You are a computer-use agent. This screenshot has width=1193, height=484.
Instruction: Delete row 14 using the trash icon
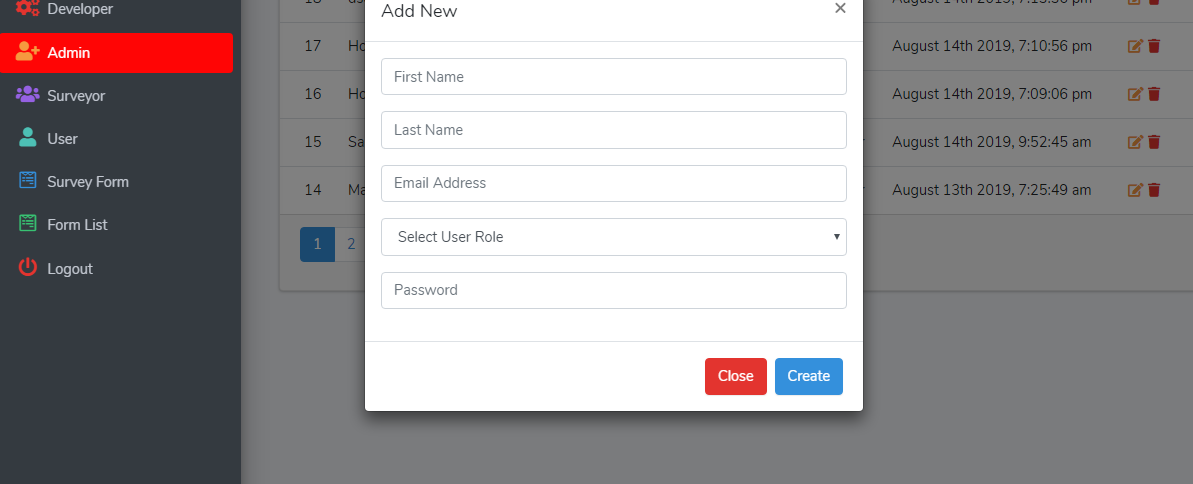click(1153, 189)
